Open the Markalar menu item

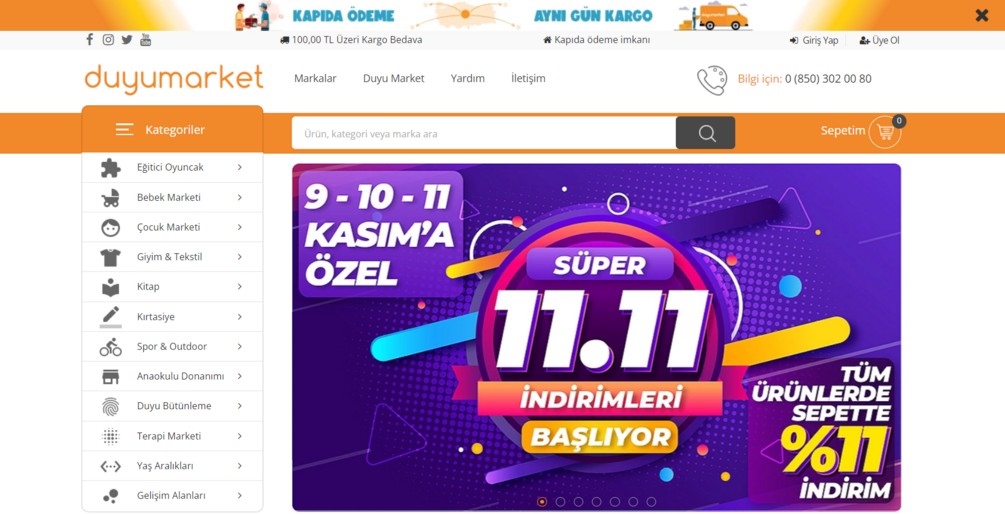pos(315,78)
